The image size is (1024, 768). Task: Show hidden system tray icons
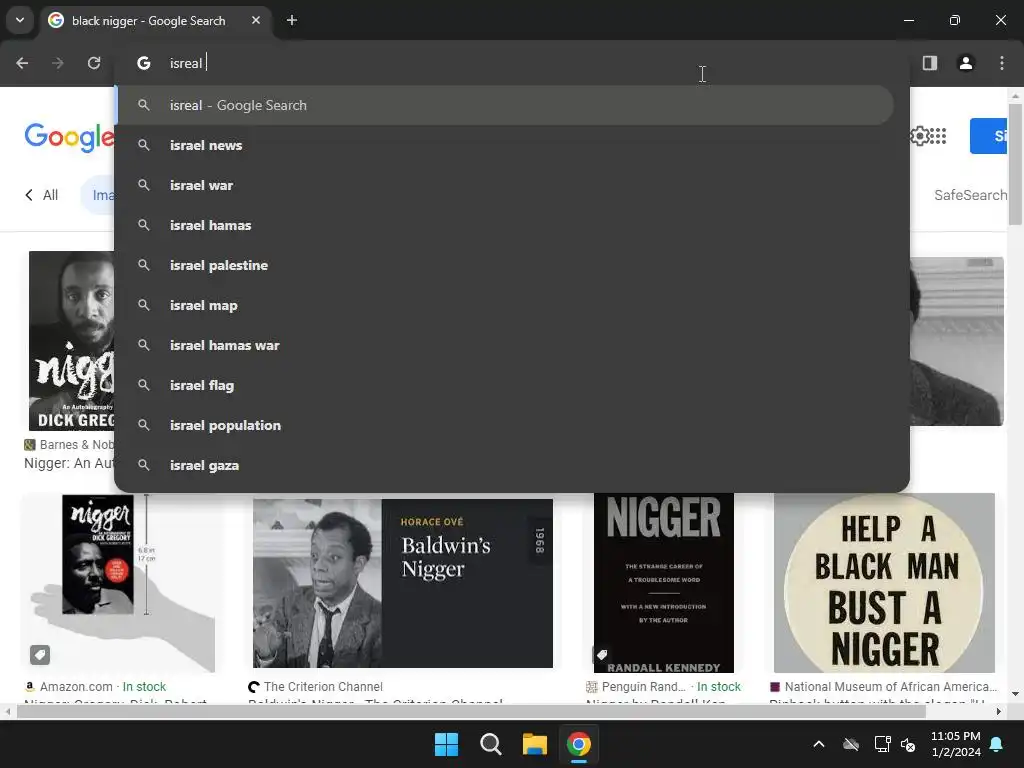click(819, 744)
